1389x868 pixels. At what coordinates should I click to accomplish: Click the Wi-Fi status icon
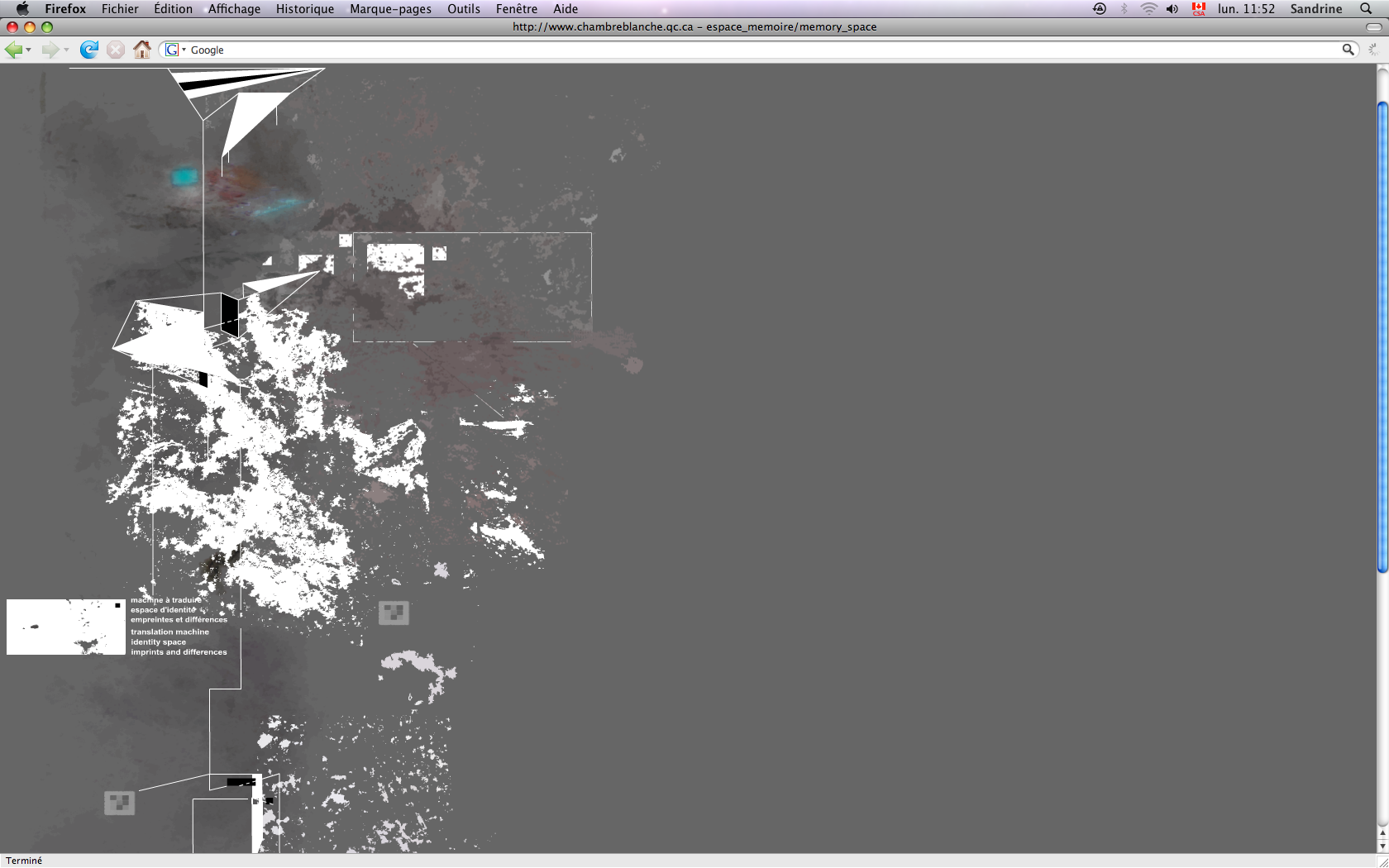coord(1148,8)
